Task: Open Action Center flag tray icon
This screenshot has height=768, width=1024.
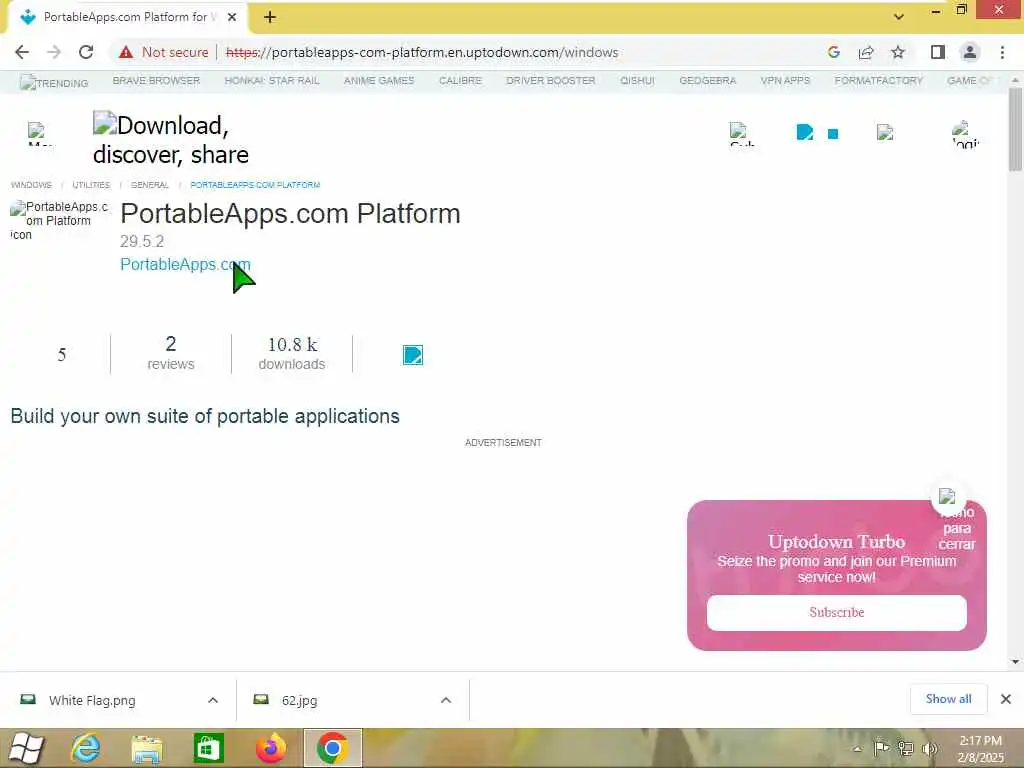Action: point(881,748)
